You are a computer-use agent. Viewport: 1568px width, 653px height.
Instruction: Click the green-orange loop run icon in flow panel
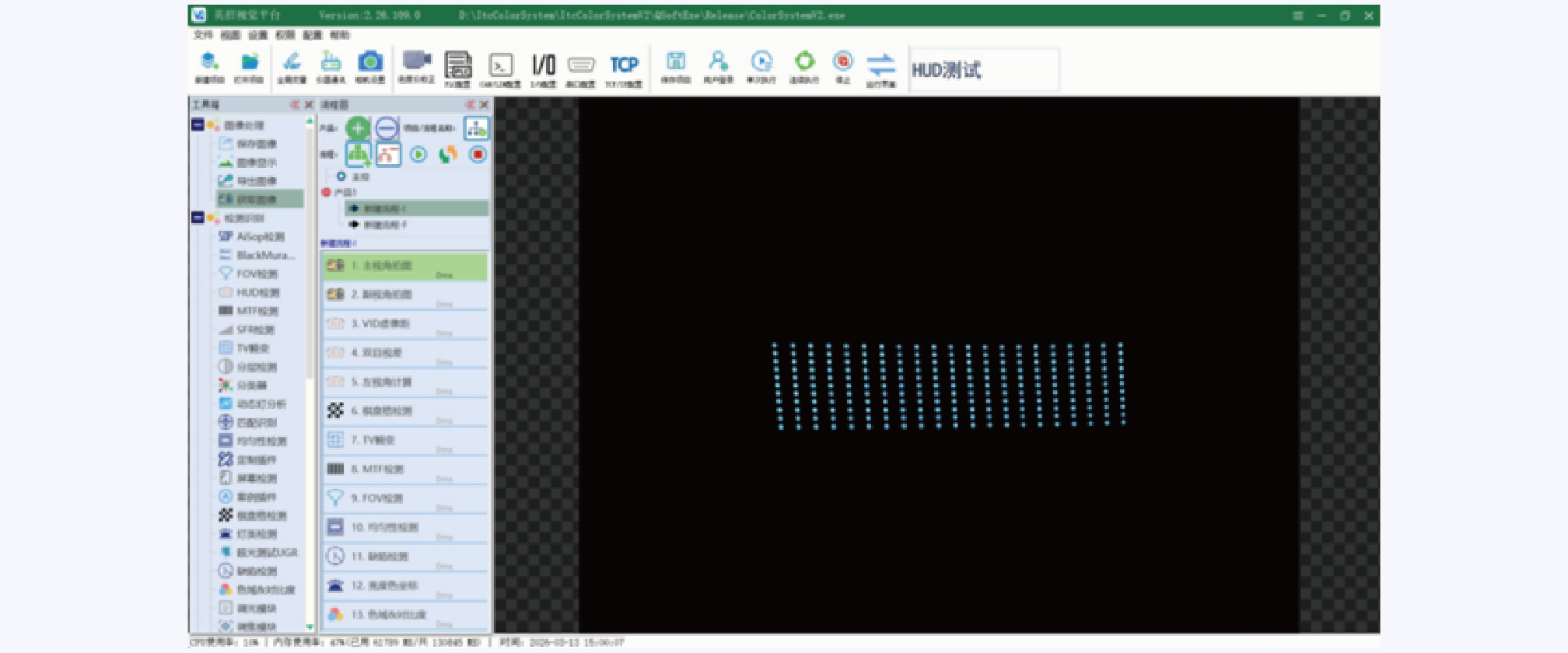click(447, 155)
